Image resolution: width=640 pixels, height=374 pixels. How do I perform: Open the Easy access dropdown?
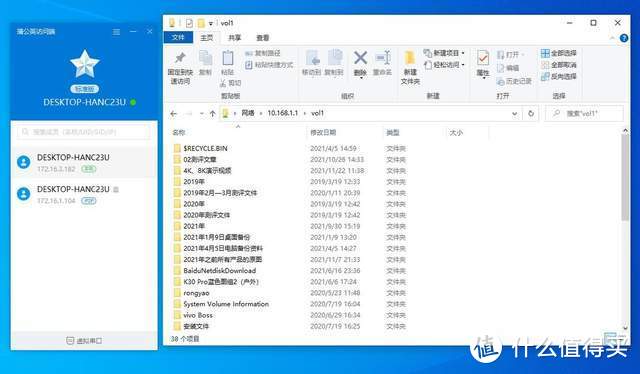pos(444,65)
